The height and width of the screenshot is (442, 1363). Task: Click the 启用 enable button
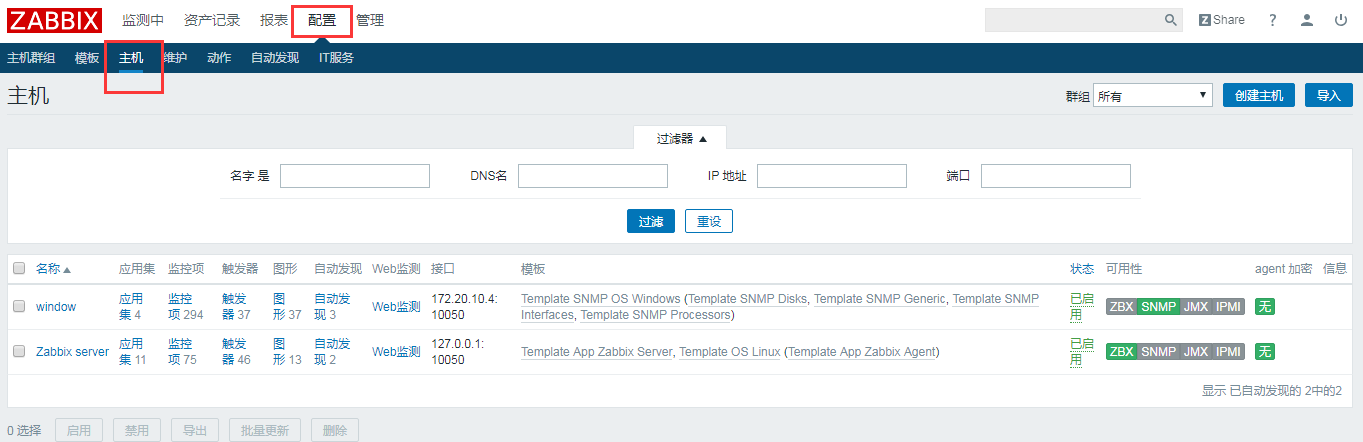79,431
